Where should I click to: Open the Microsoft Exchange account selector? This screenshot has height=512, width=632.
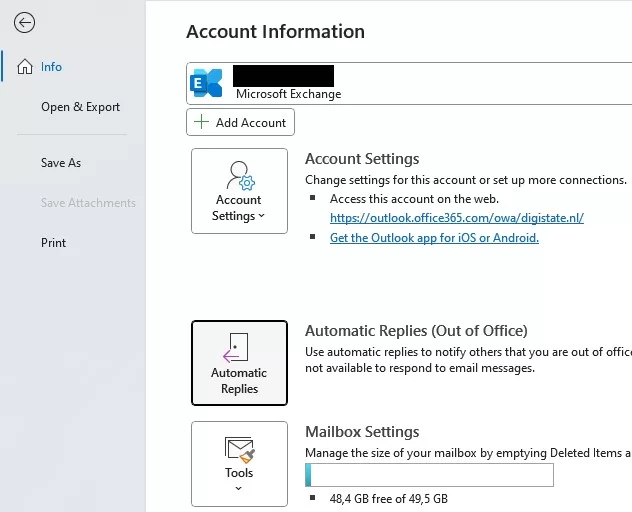pyautogui.click(x=409, y=83)
